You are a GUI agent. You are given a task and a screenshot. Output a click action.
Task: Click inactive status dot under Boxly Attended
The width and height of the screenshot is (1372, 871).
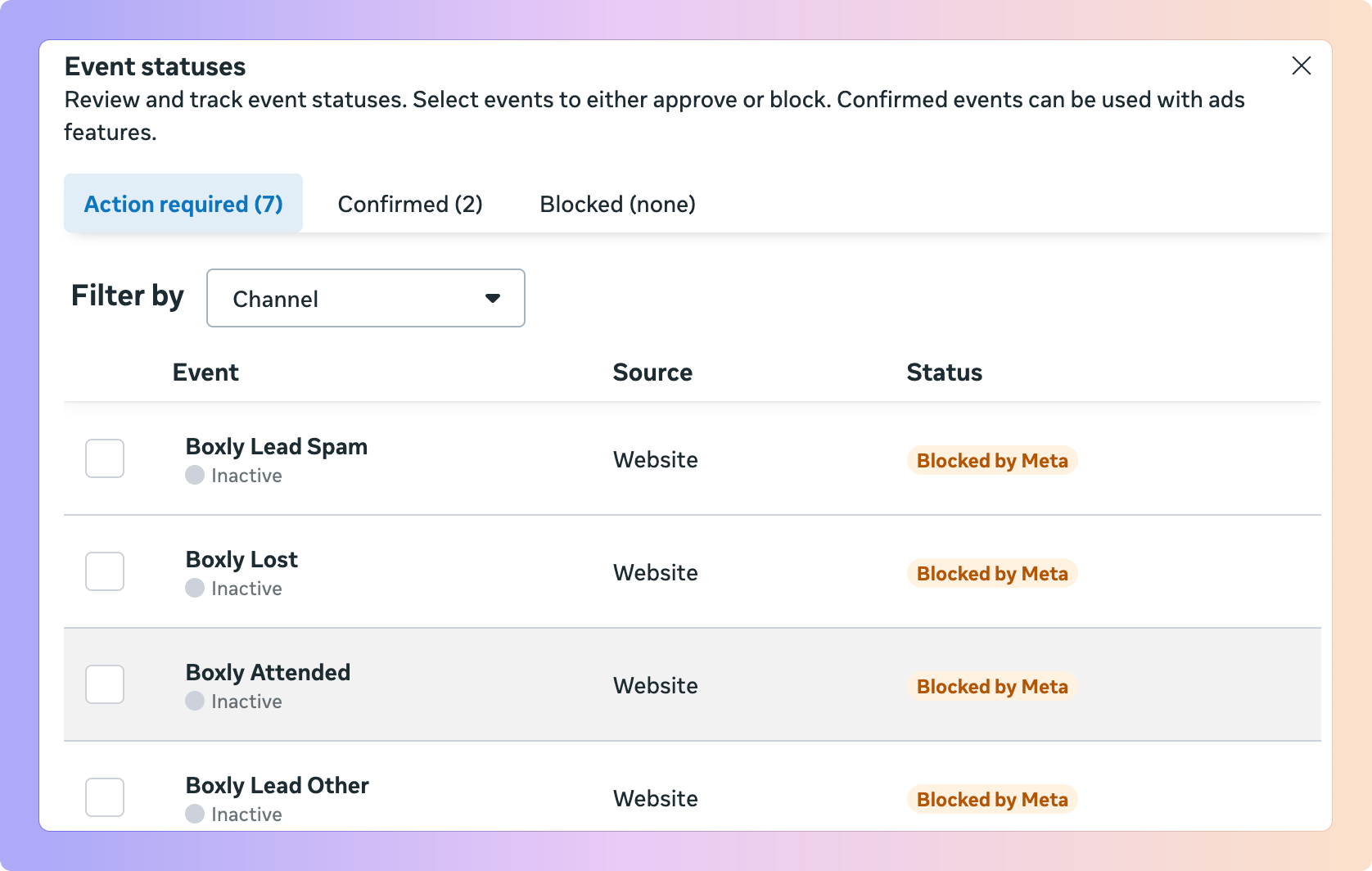(x=195, y=701)
